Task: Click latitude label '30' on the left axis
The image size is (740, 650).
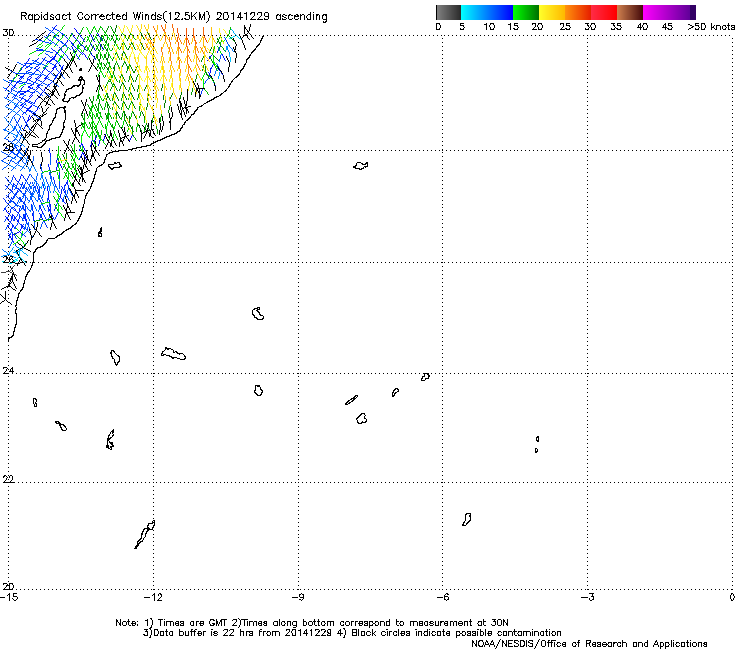Action: [x=8, y=33]
